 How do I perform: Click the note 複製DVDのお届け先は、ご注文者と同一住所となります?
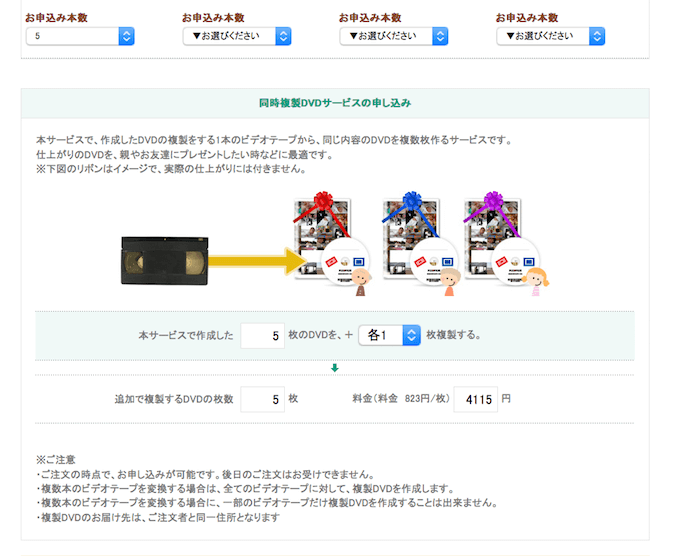tap(158, 517)
